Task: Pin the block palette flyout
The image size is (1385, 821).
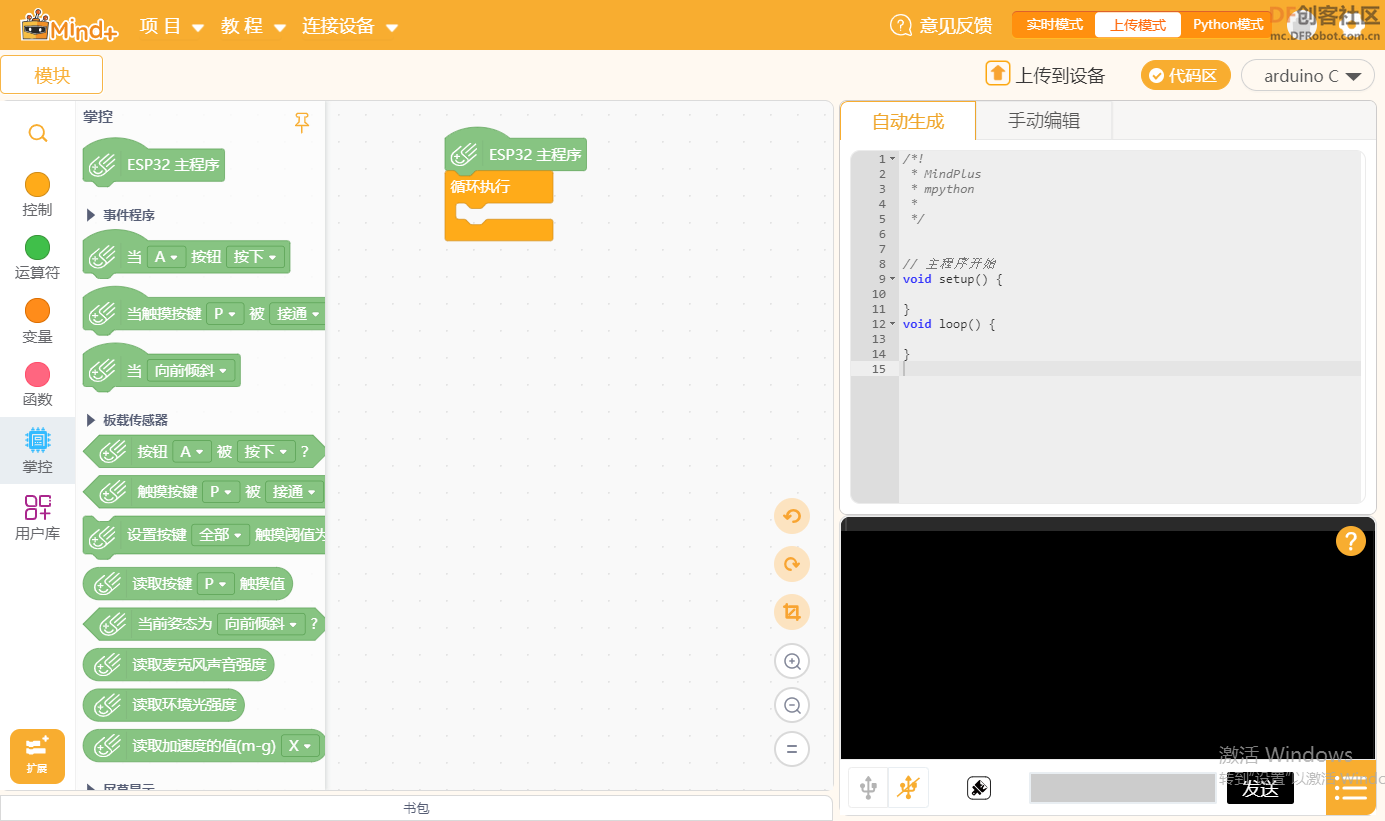Action: click(x=302, y=122)
